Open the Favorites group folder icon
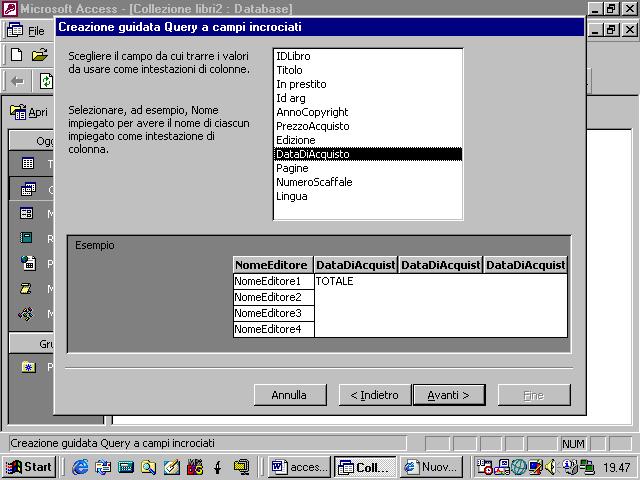This screenshot has height=480, width=640. [x=28, y=367]
